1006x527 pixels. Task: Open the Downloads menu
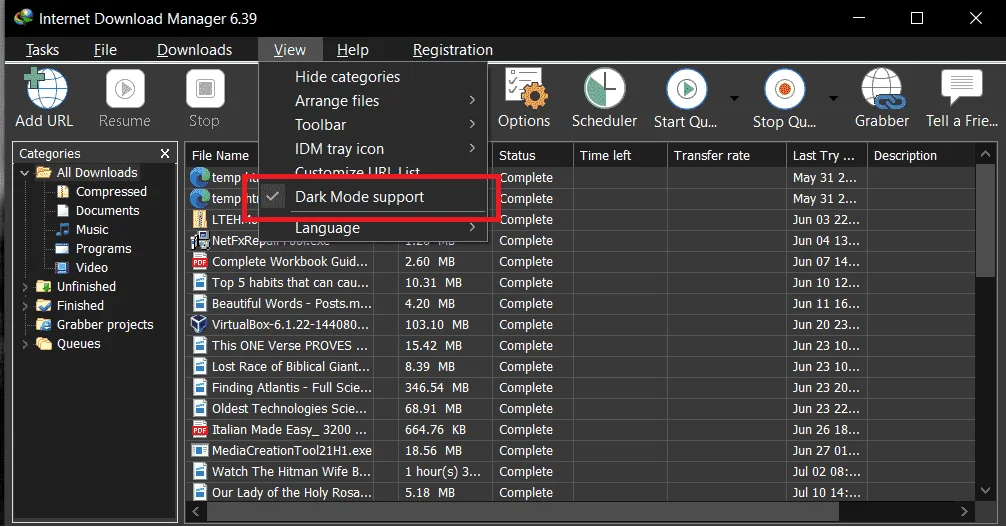tap(194, 50)
